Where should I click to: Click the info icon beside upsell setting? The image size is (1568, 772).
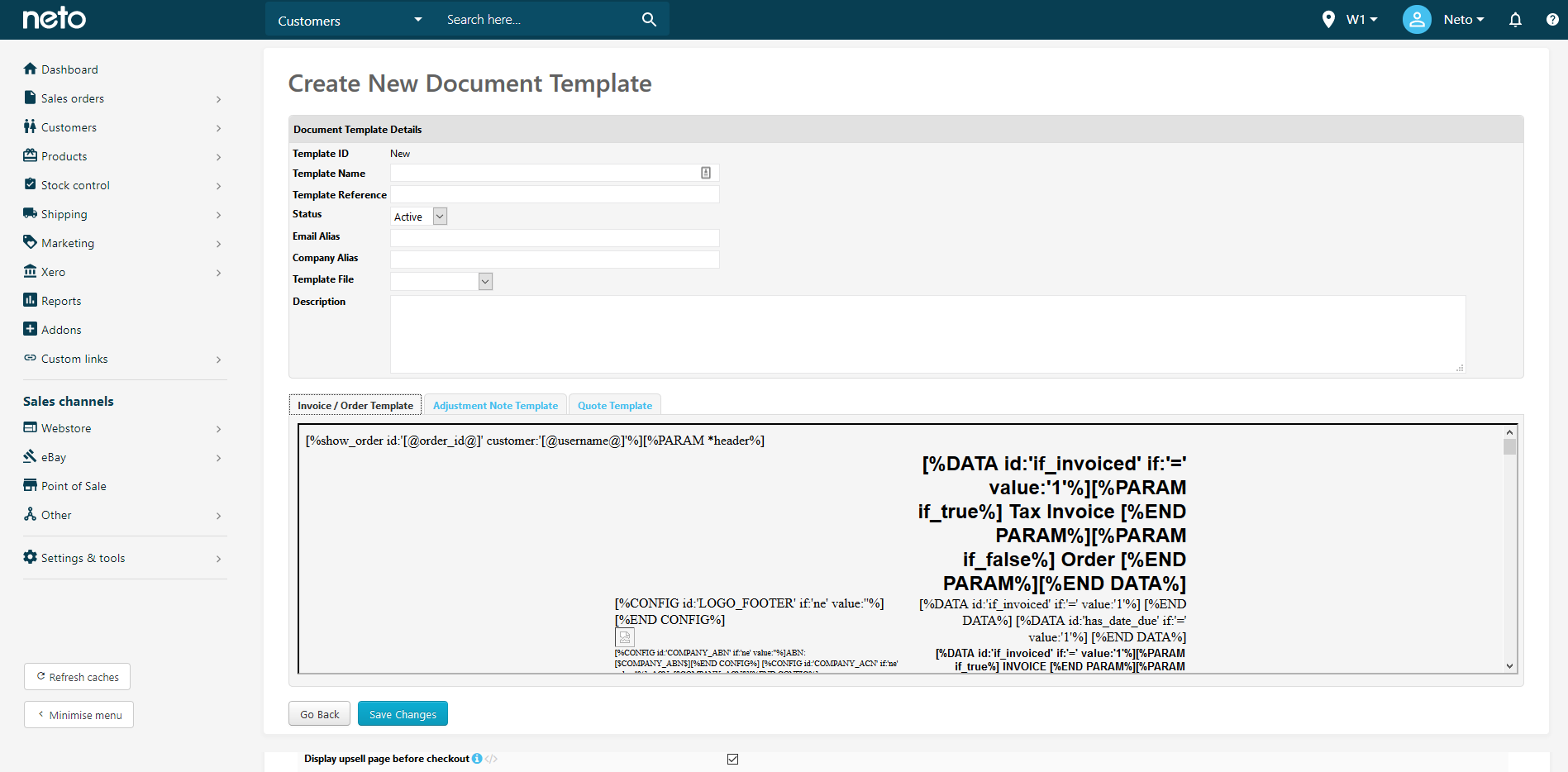click(x=477, y=759)
